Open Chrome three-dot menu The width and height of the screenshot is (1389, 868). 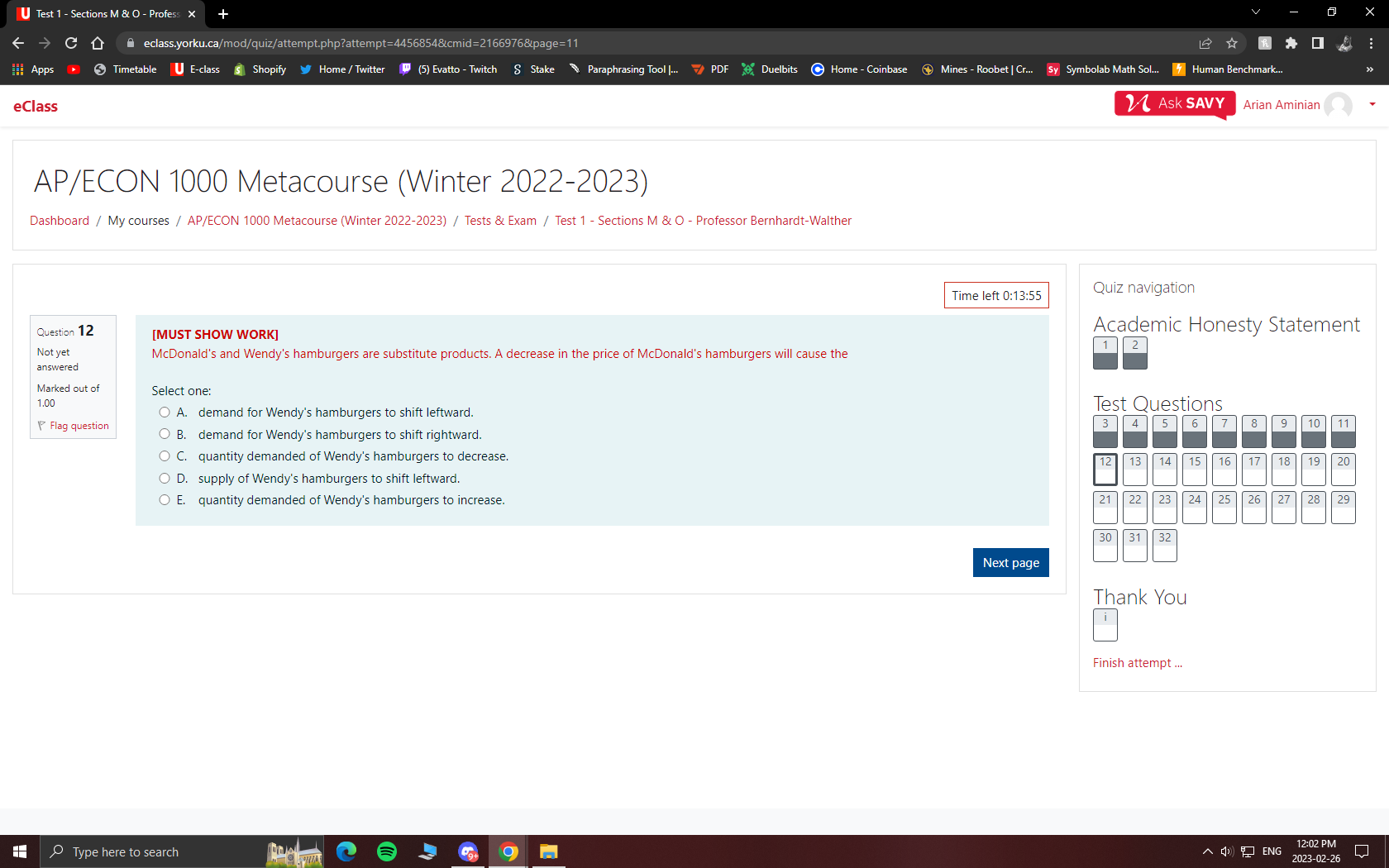(1371, 43)
